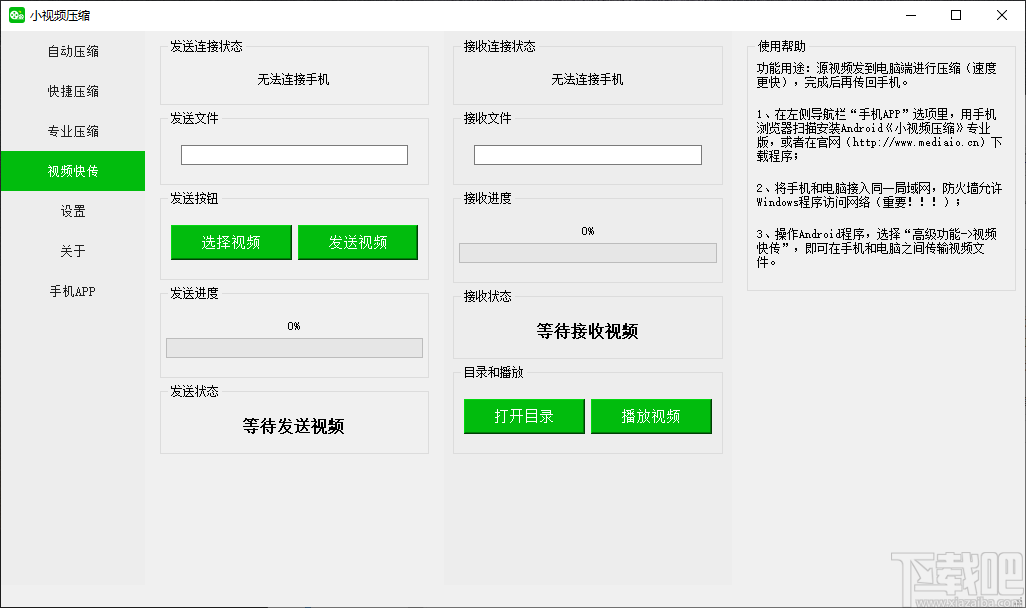Click the 0% label above 接收进度 bar
Screen dimensions: 1026x608
588,231
